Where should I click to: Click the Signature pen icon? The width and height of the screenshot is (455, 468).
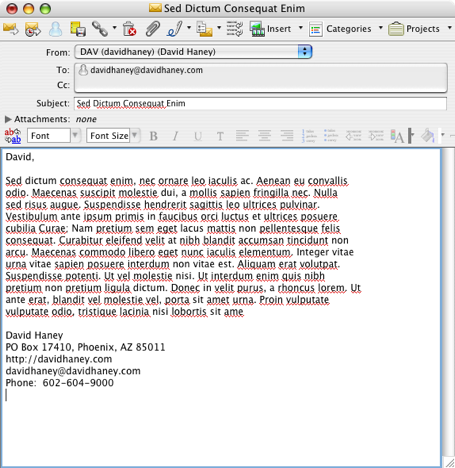175,29
